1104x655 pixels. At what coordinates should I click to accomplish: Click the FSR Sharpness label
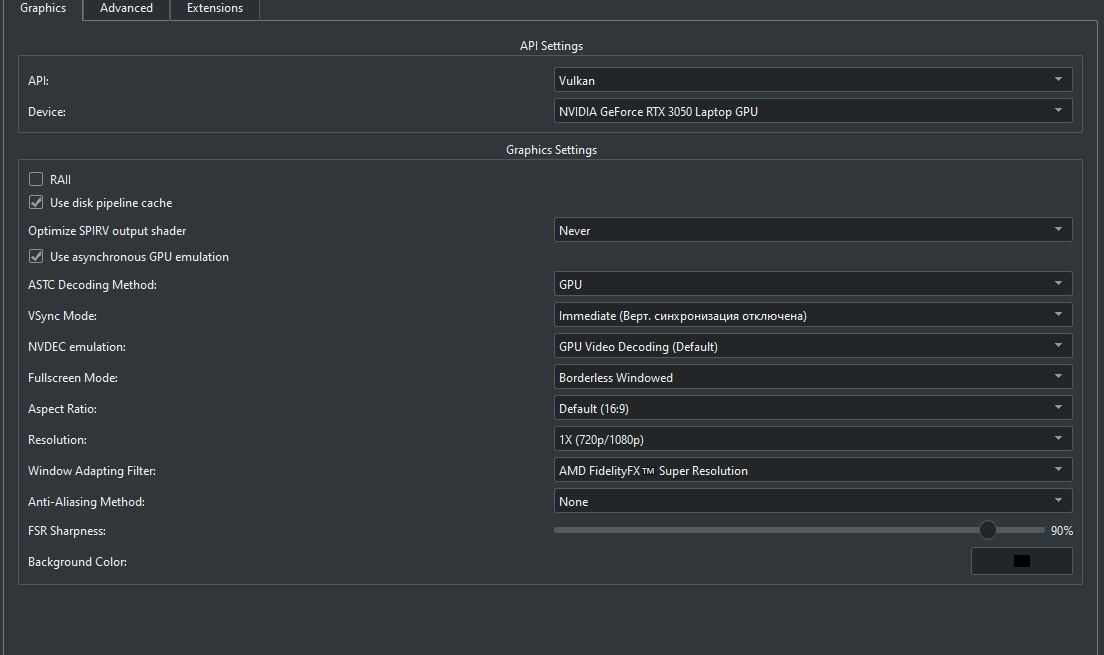67,531
